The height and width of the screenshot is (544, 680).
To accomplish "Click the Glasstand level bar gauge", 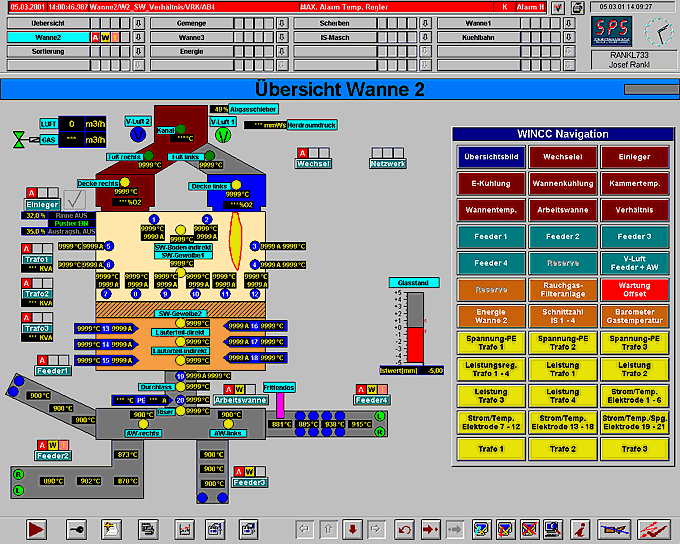I will tap(415, 328).
